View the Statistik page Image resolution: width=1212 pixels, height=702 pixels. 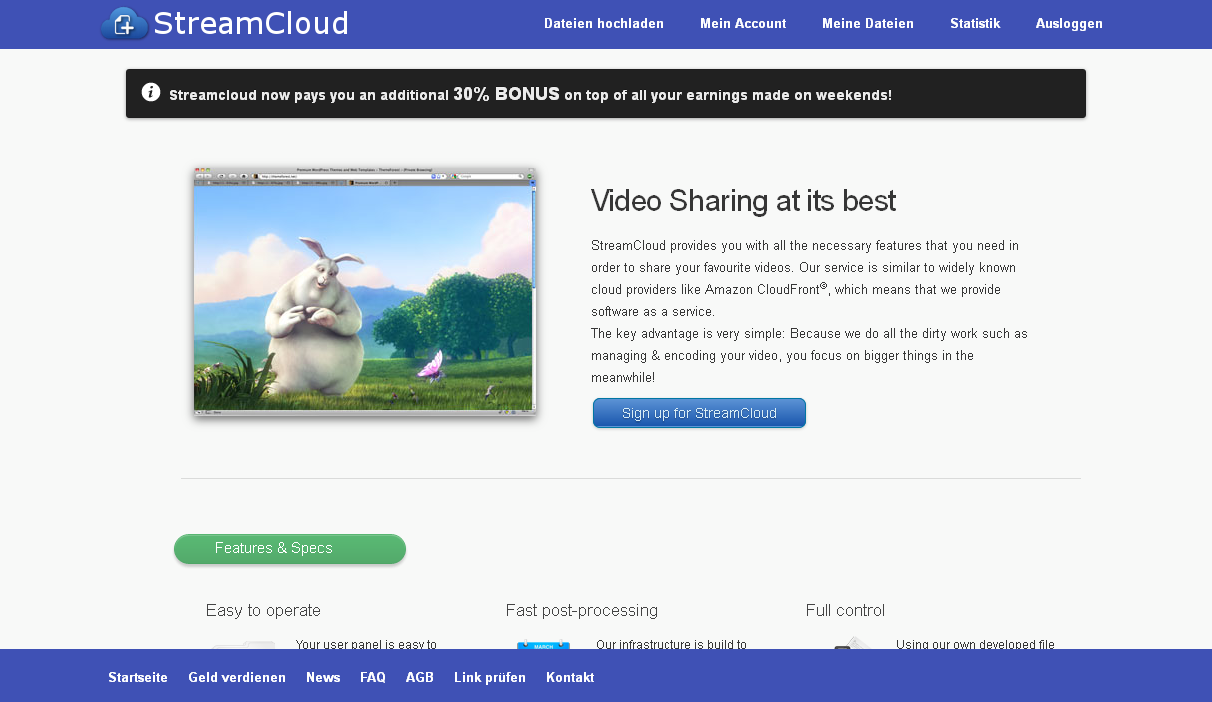pos(975,24)
